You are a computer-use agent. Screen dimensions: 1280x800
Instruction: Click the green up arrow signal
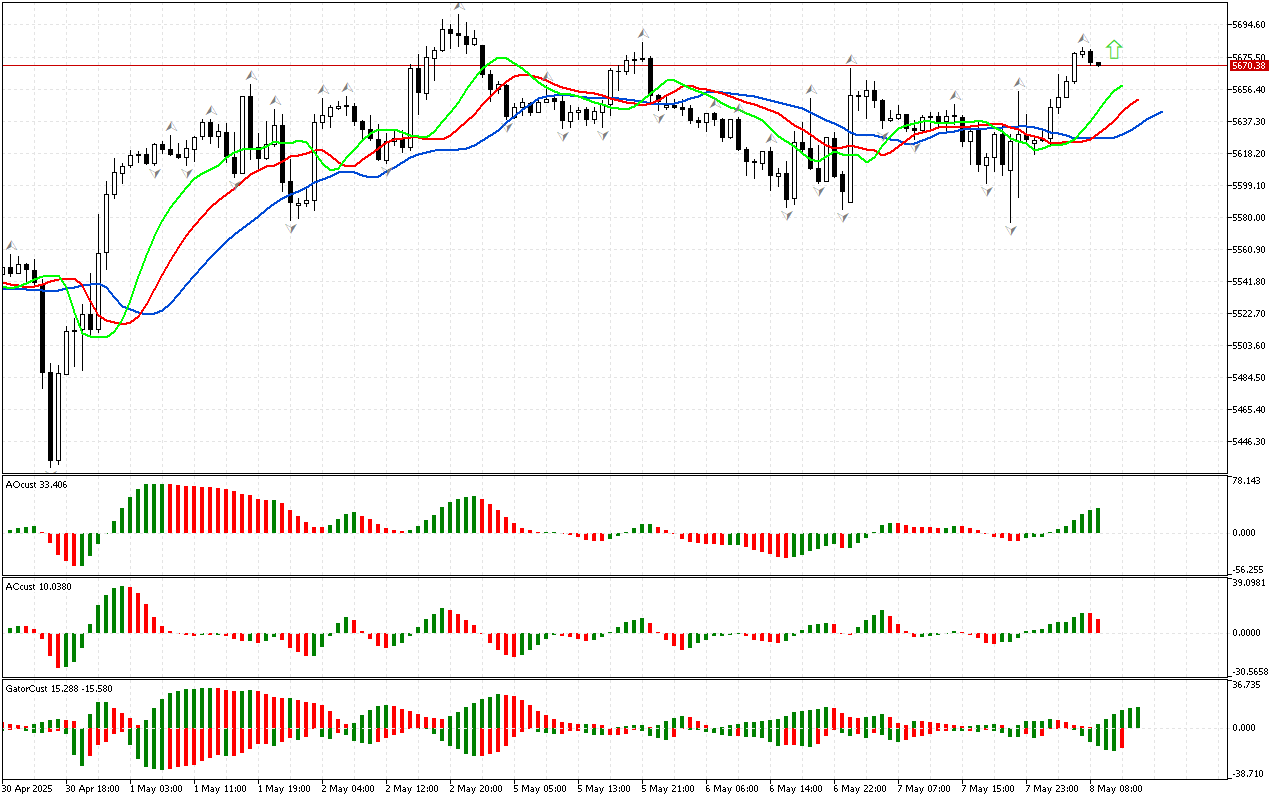tap(1115, 49)
